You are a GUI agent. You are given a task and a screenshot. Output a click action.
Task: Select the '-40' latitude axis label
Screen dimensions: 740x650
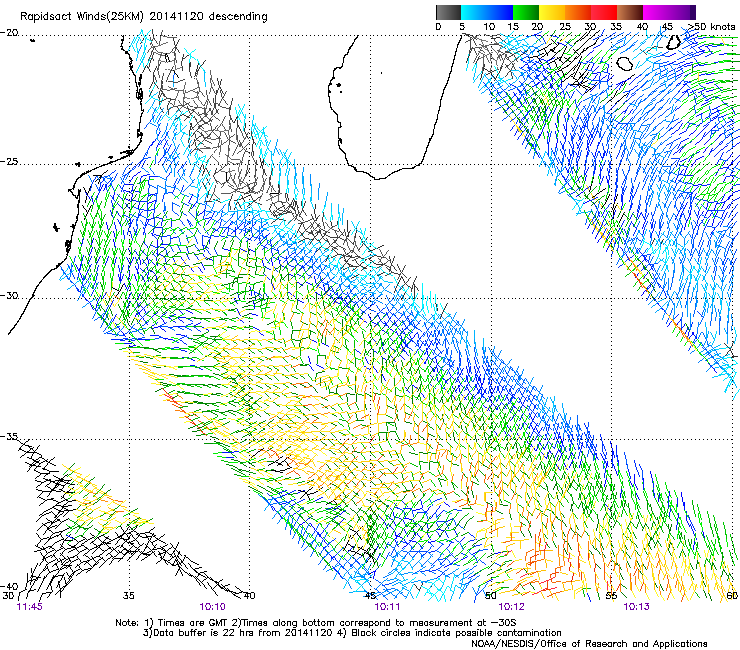[9, 587]
